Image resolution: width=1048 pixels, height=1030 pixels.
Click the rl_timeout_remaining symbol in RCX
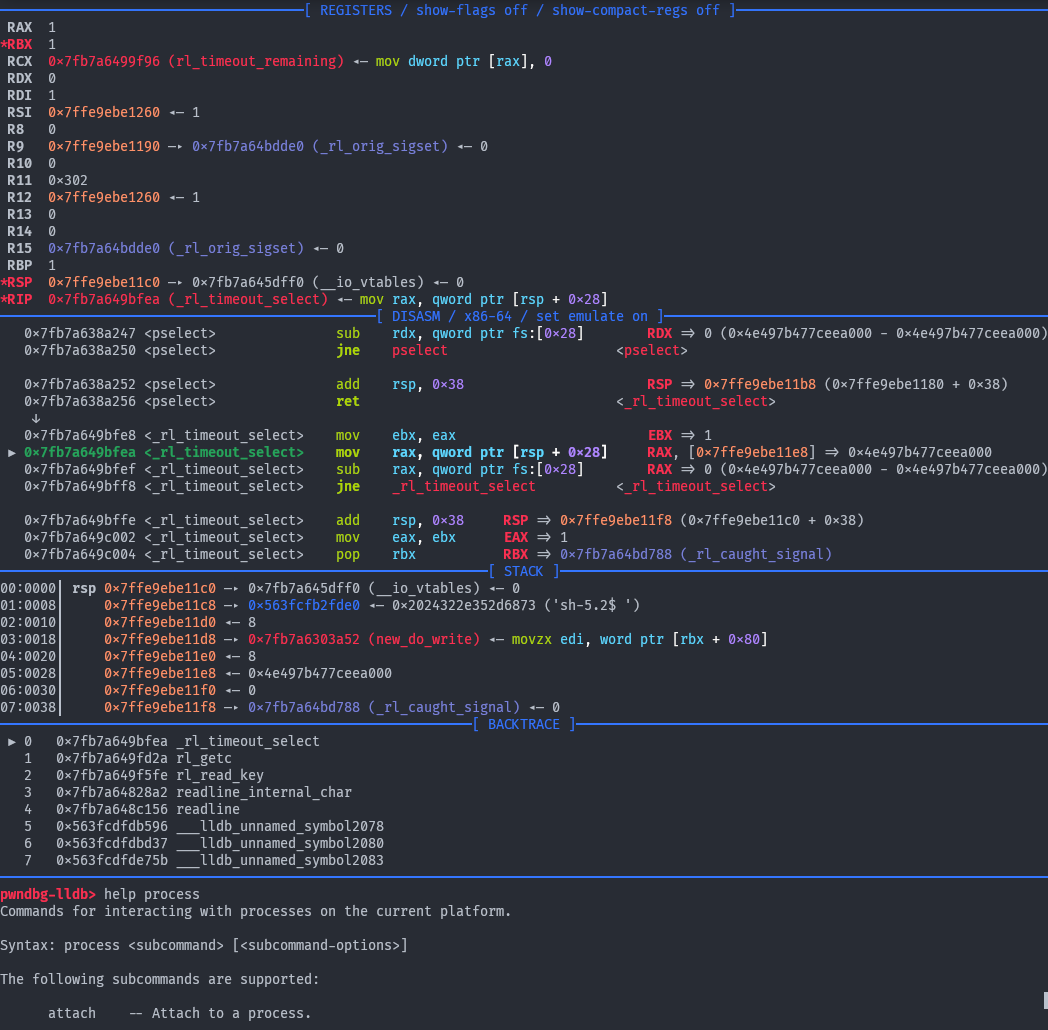(x=256, y=61)
